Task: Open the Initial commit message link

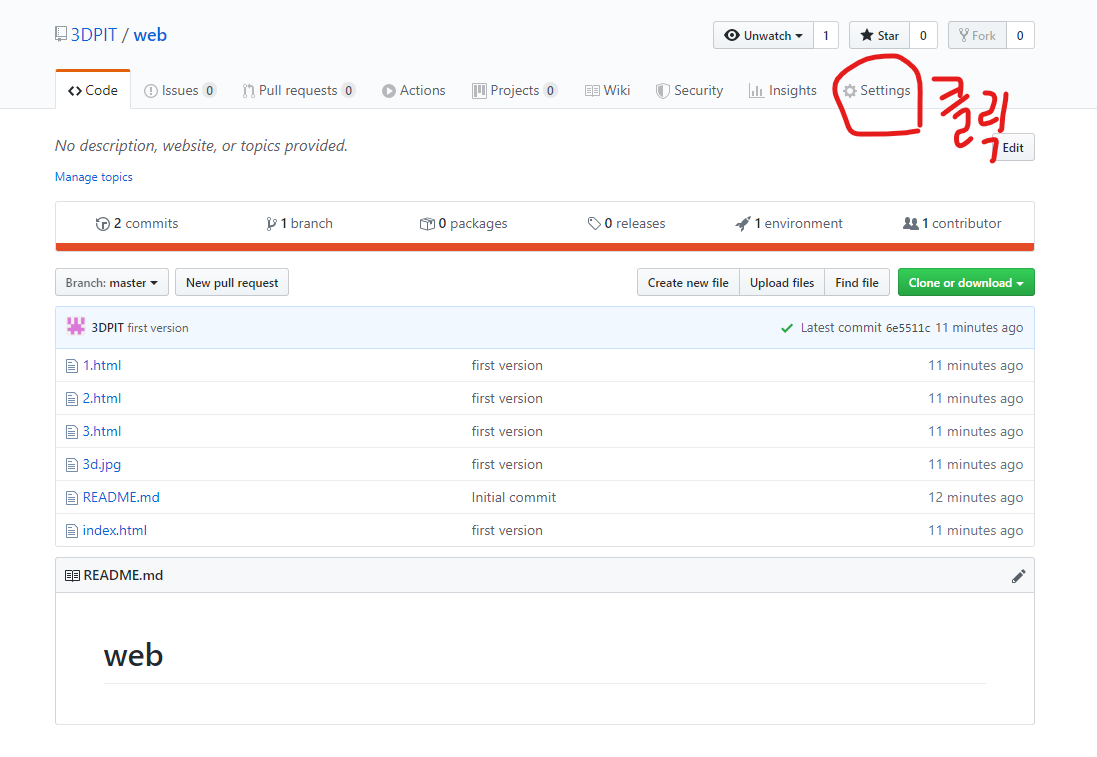Action: tap(514, 497)
